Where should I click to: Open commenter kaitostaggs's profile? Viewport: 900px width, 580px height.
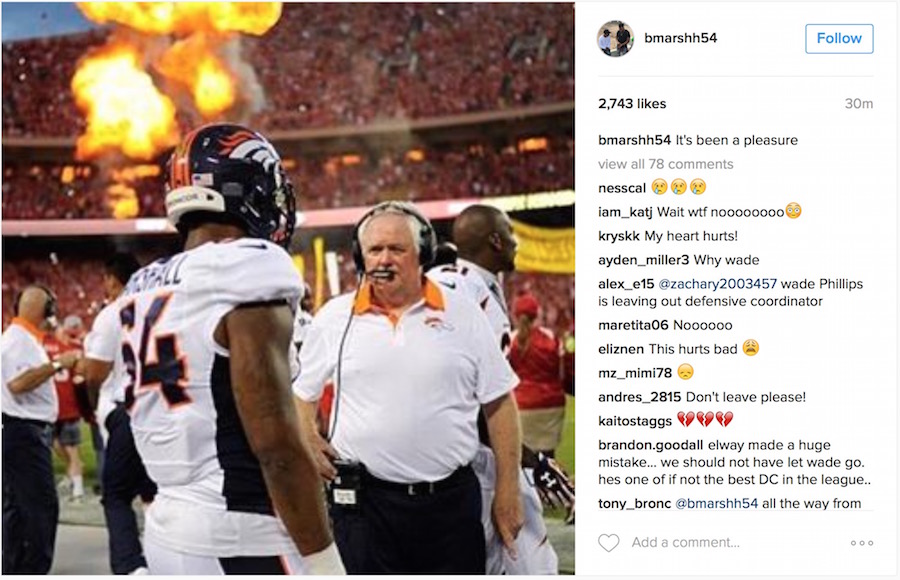[x=635, y=421]
